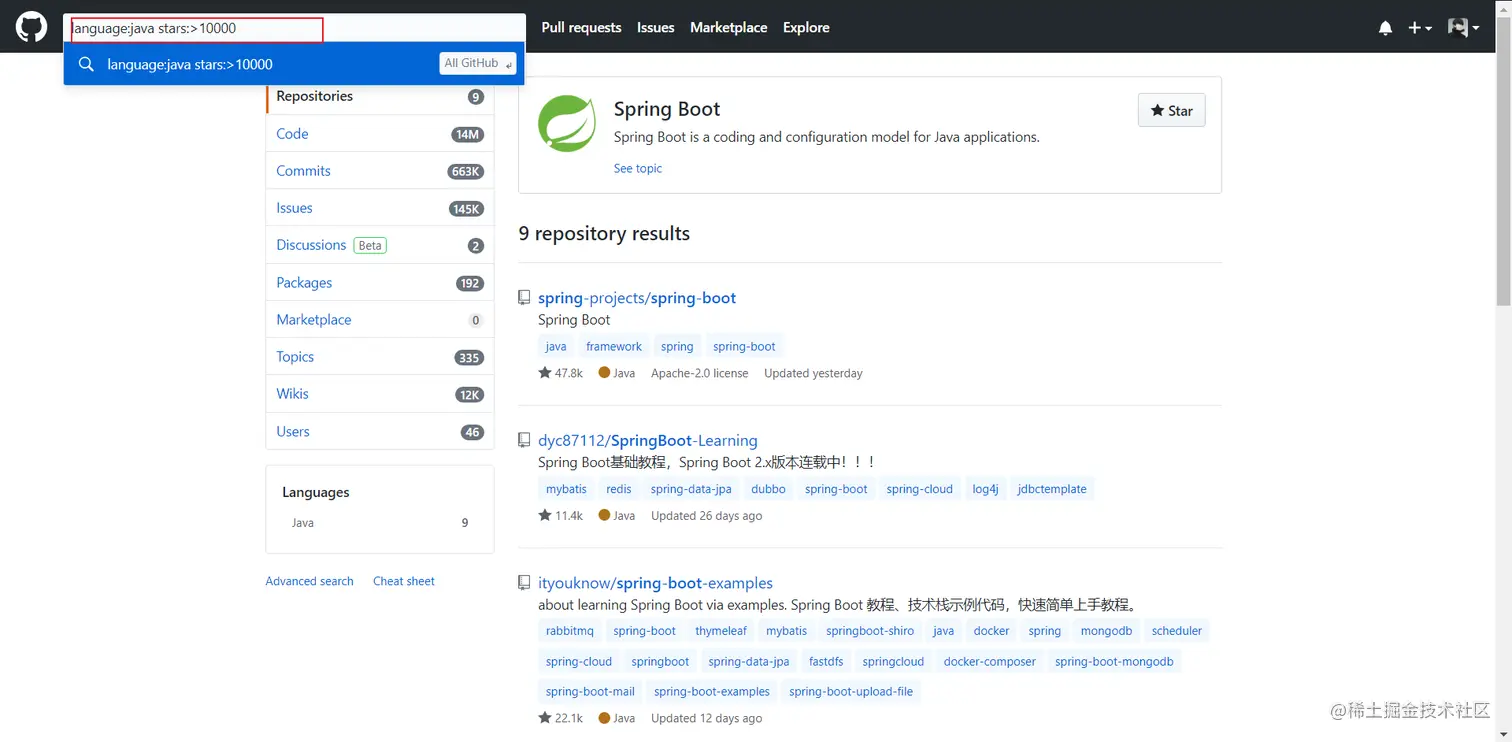
Task: Select Code results filter
Action: [x=380, y=134]
